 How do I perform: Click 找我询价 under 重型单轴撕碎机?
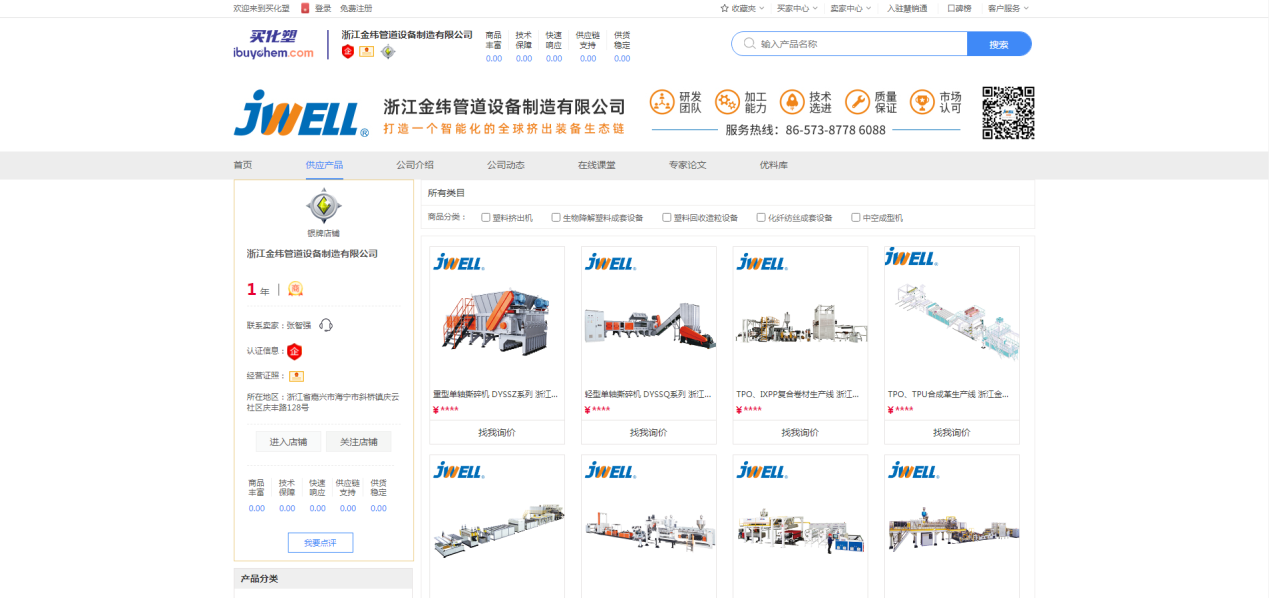pos(497,432)
